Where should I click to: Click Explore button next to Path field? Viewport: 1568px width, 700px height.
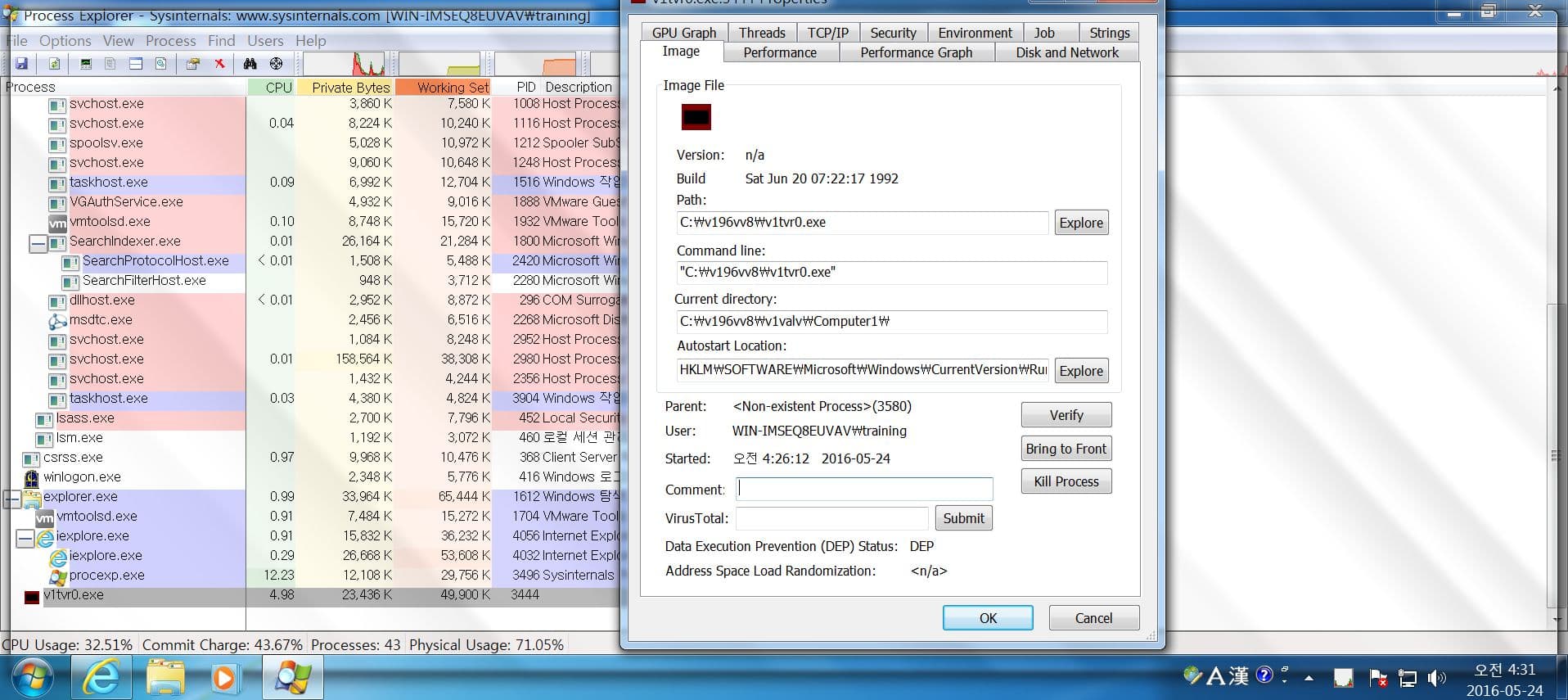coord(1081,223)
